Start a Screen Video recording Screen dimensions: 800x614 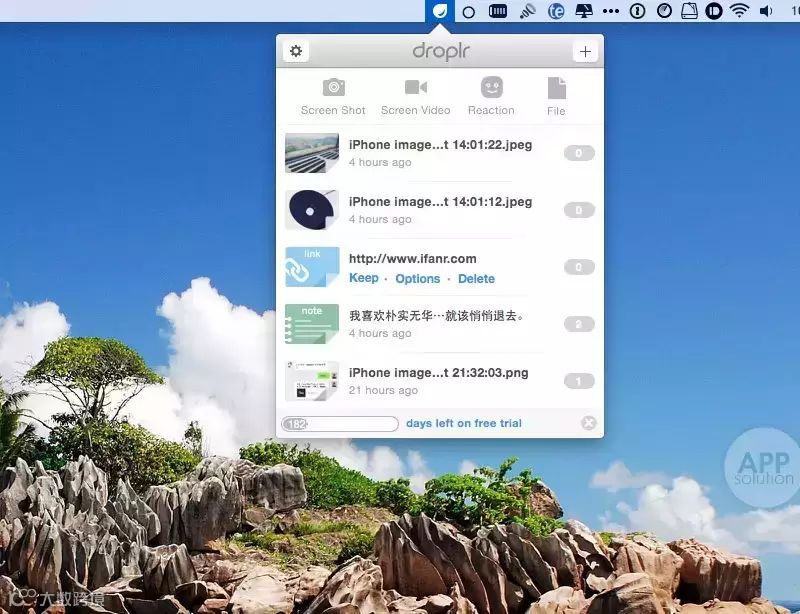(x=416, y=97)
